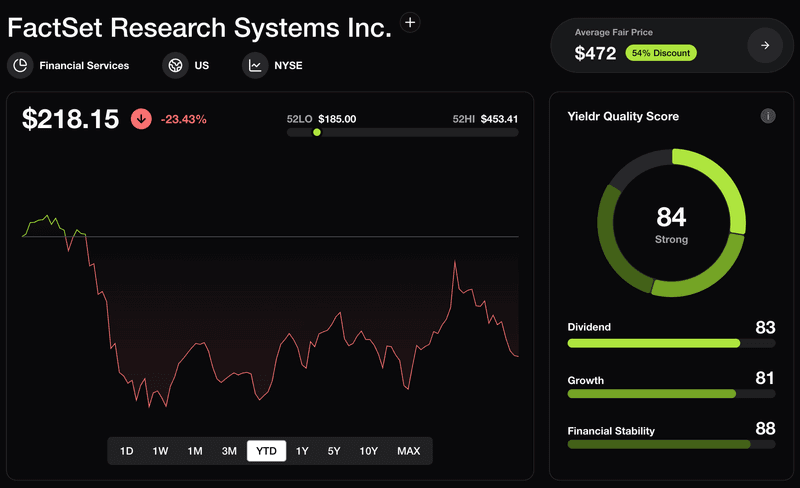This screenshot has width=800, height=488.
Task: Open Average Fair Price details arrow
Action: (765, 45)
